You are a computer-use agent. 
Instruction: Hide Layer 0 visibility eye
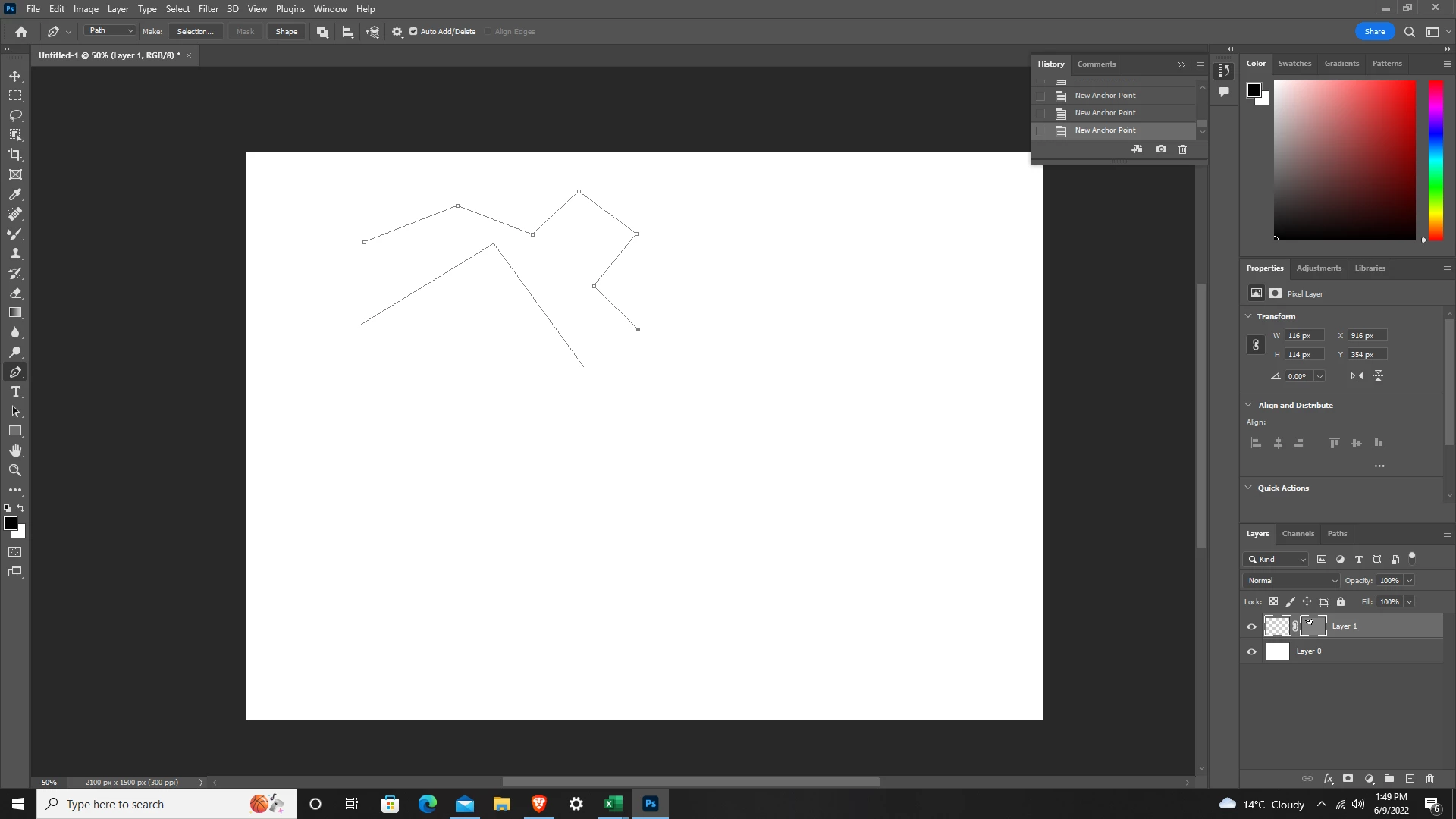coord(1251,651)
